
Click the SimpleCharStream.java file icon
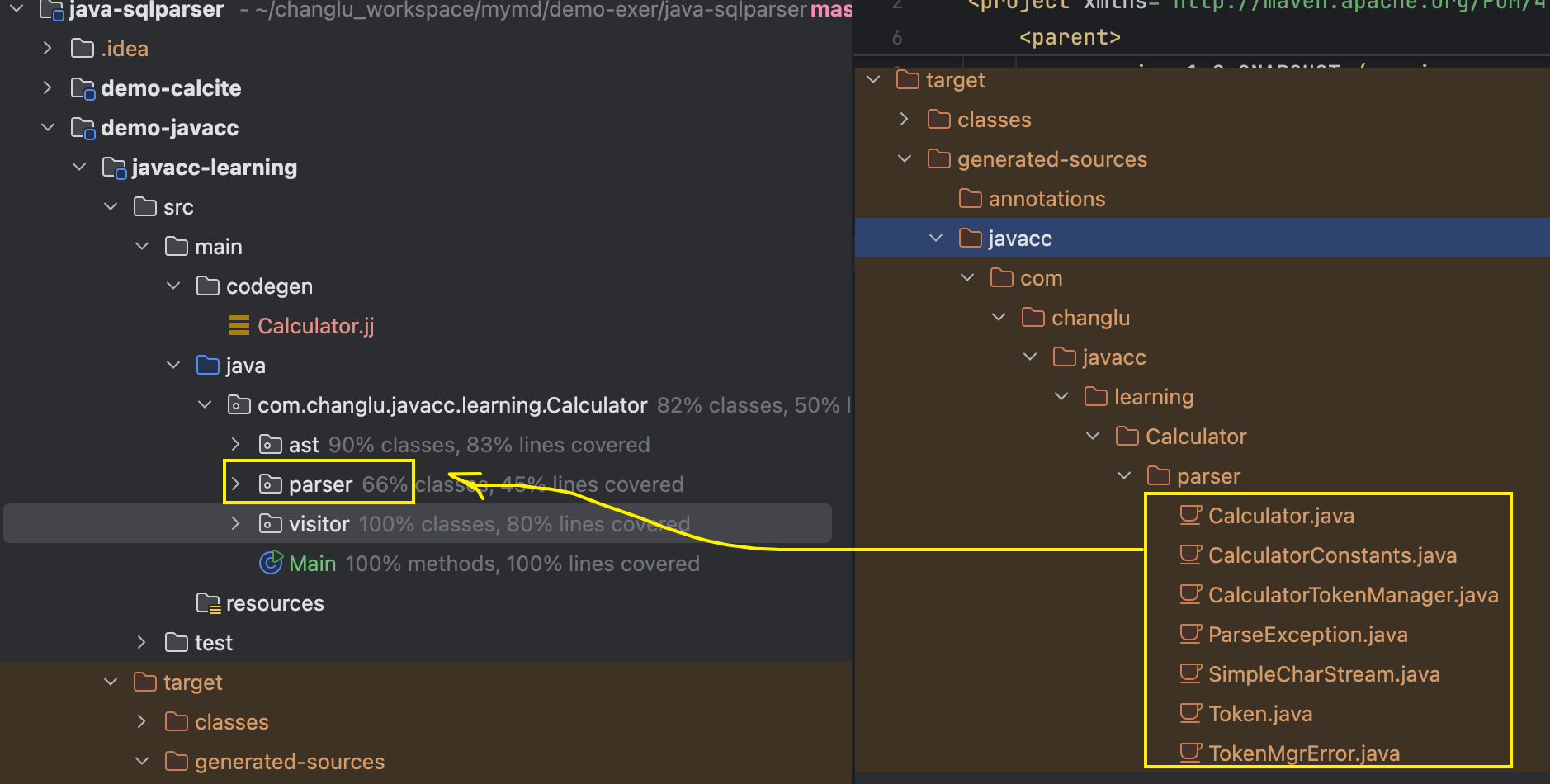[x=1190, y=673]
